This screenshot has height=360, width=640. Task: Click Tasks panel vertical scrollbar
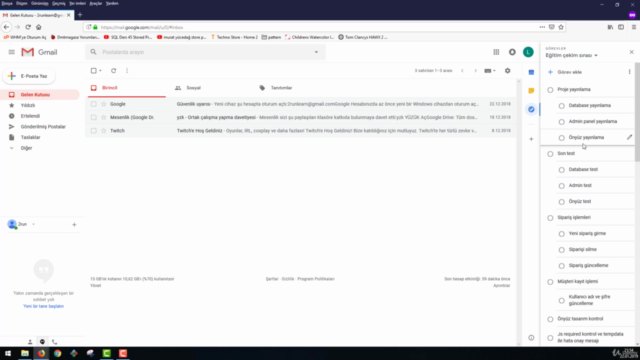coord(637,112)
